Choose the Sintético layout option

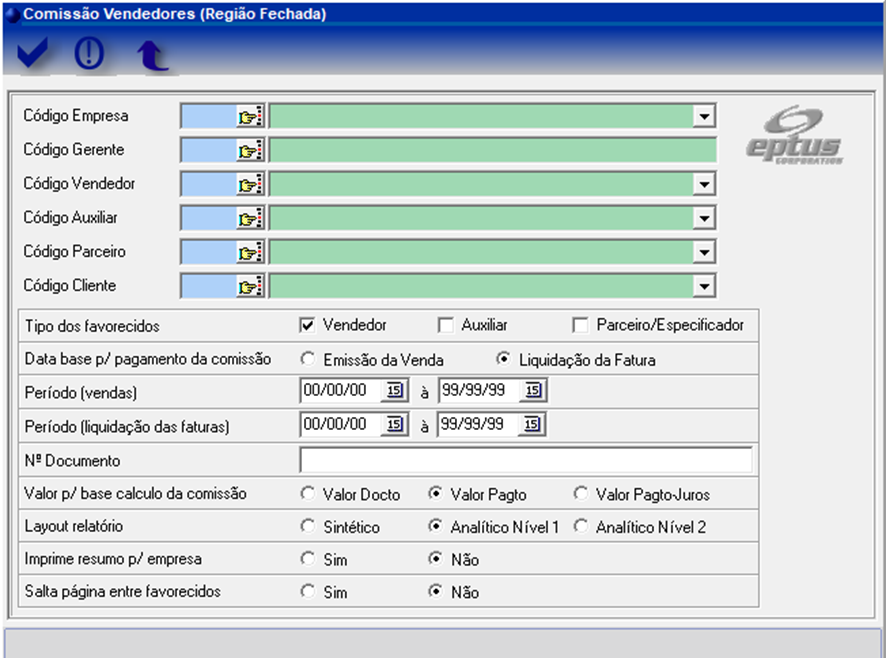click(308, 527)
